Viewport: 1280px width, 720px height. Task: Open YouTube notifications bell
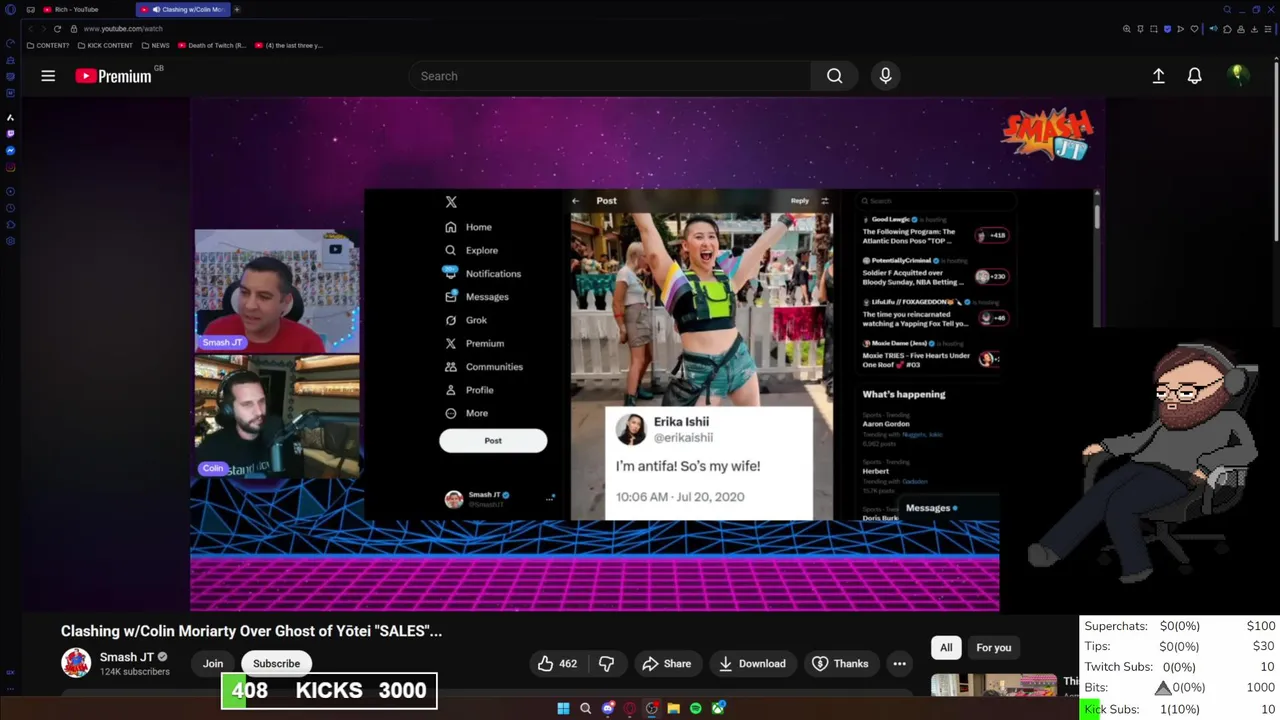(x=1194, y=76)
